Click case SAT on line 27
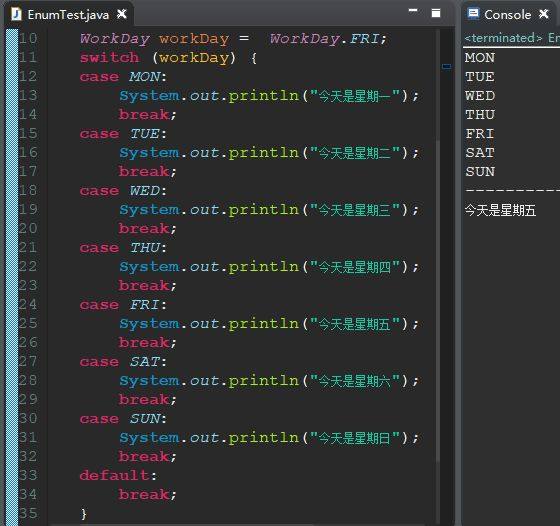 (123, 362)
